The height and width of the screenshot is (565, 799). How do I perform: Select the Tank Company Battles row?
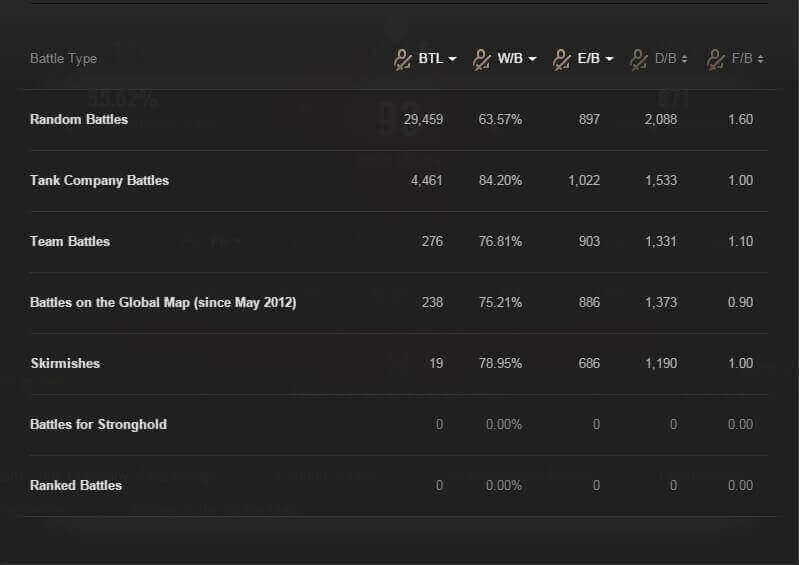click(x=399, y=181)
